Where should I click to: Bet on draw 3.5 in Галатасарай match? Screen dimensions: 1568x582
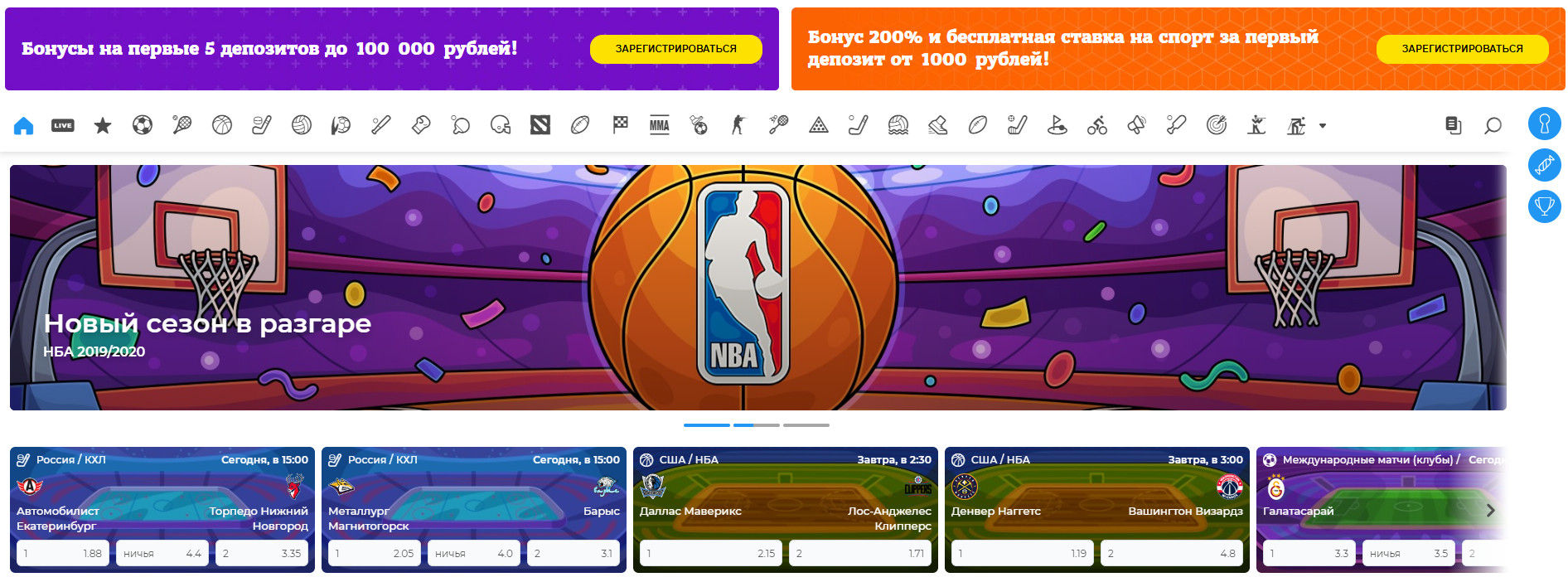(1409, 553)
